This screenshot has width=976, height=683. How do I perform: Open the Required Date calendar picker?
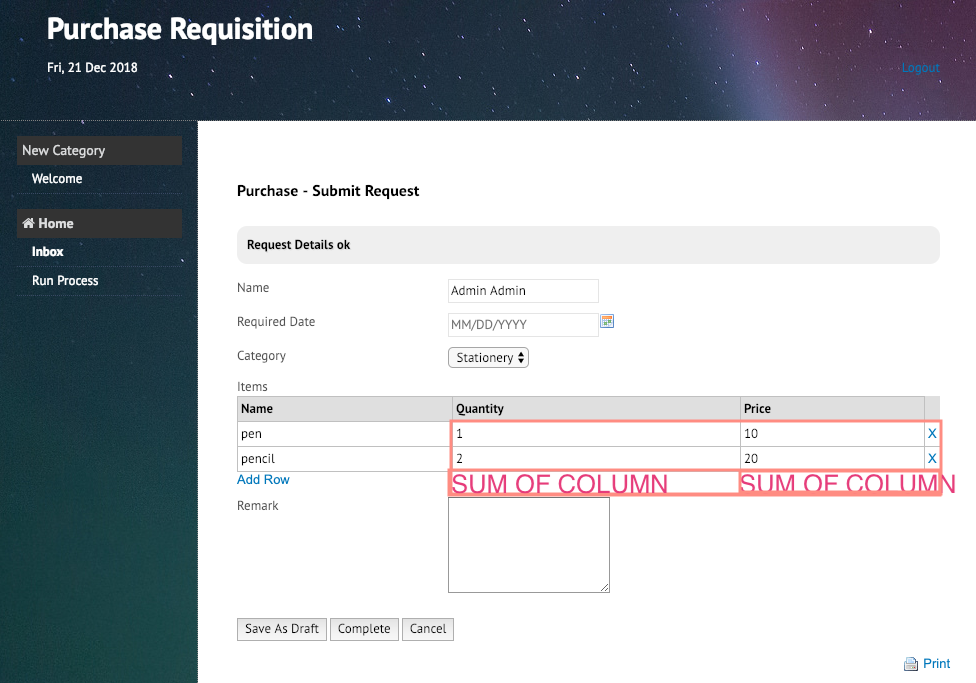click(606, 321)
